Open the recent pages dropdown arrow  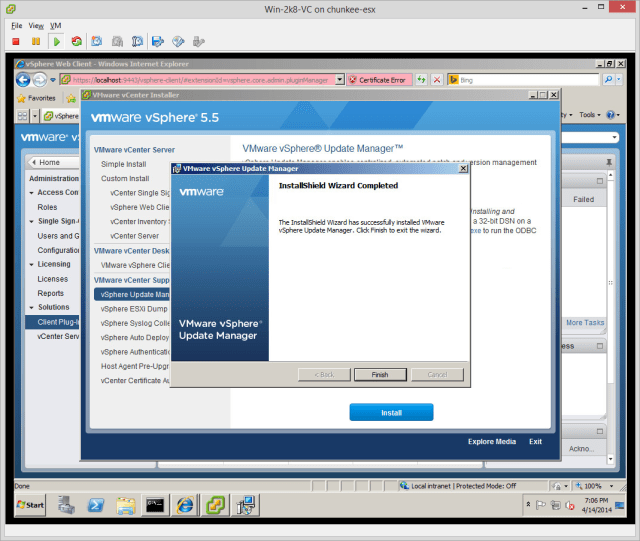(53, 80)
